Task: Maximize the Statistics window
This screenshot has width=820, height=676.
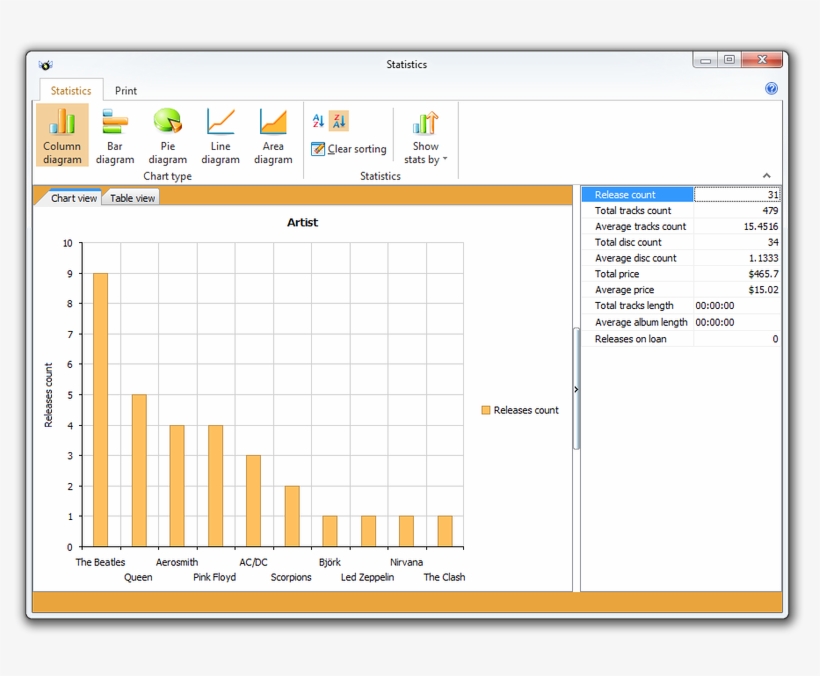Action: [x=730, y=60]
